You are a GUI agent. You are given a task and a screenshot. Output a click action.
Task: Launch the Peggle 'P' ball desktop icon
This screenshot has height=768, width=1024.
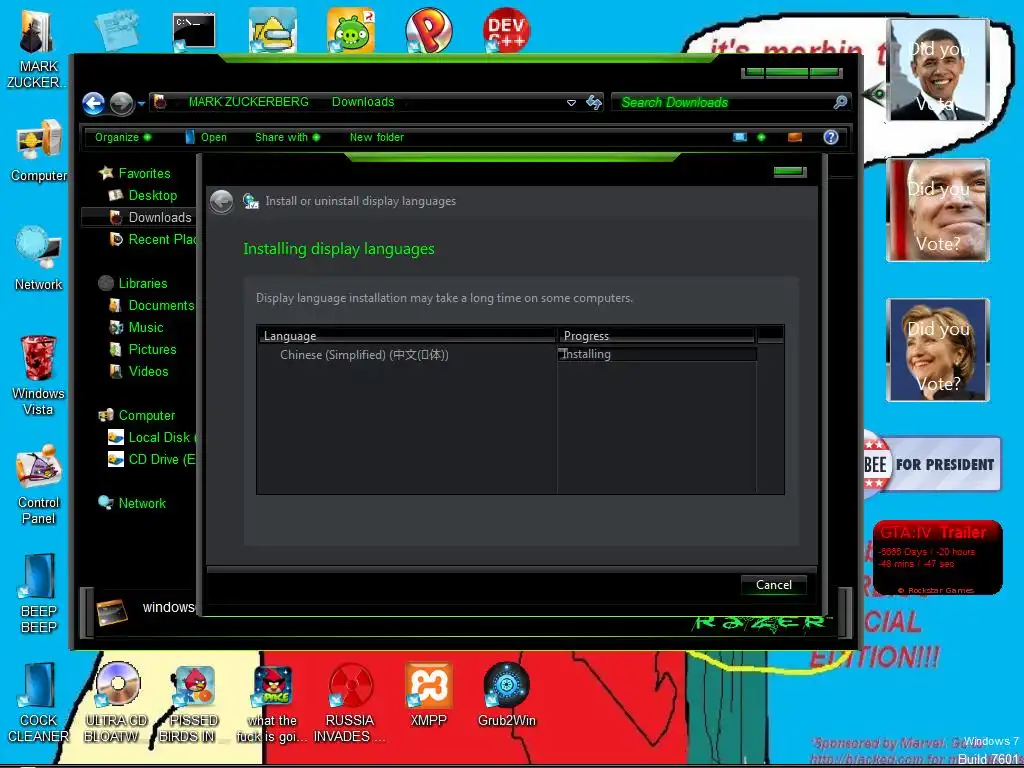pyautogui.click(x=428, y=29)
